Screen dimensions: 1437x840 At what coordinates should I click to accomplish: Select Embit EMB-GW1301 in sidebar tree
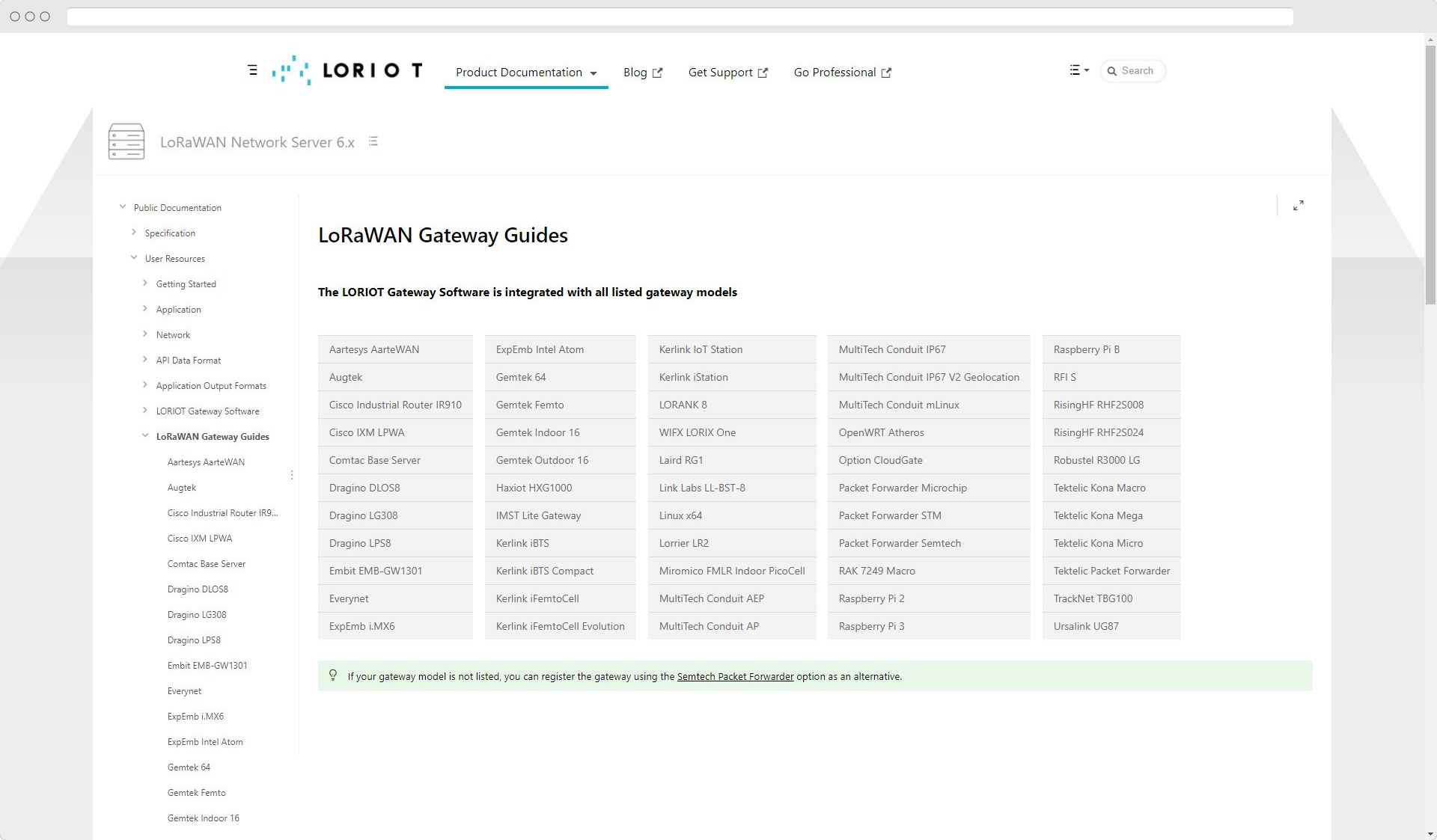207,666
